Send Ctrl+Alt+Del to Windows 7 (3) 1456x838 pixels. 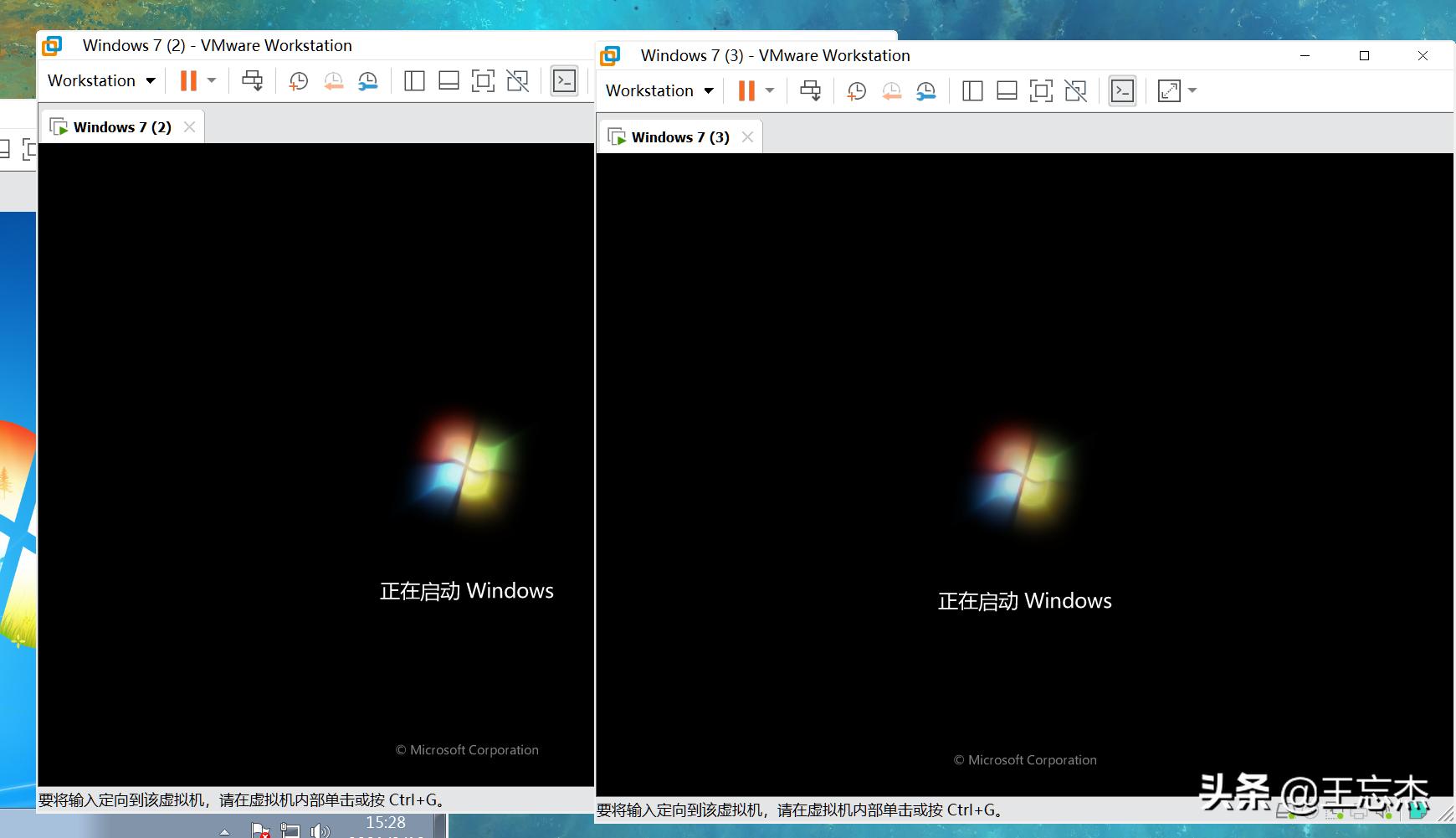point(810,90)
